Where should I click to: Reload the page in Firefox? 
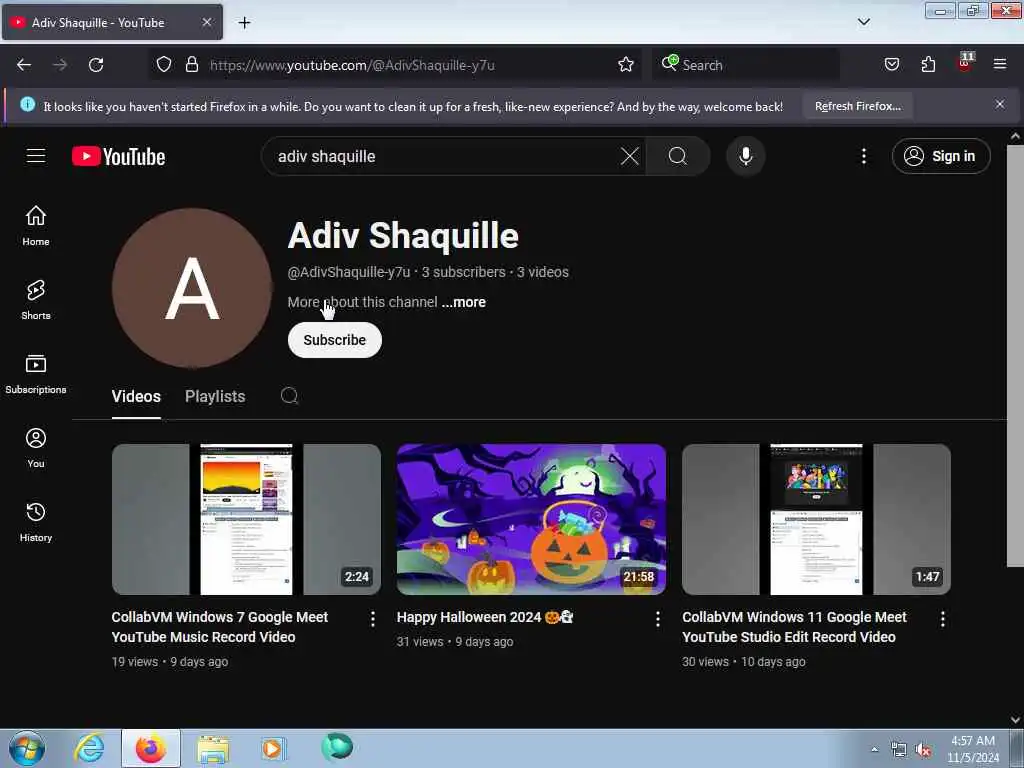(x=96, y=65)
